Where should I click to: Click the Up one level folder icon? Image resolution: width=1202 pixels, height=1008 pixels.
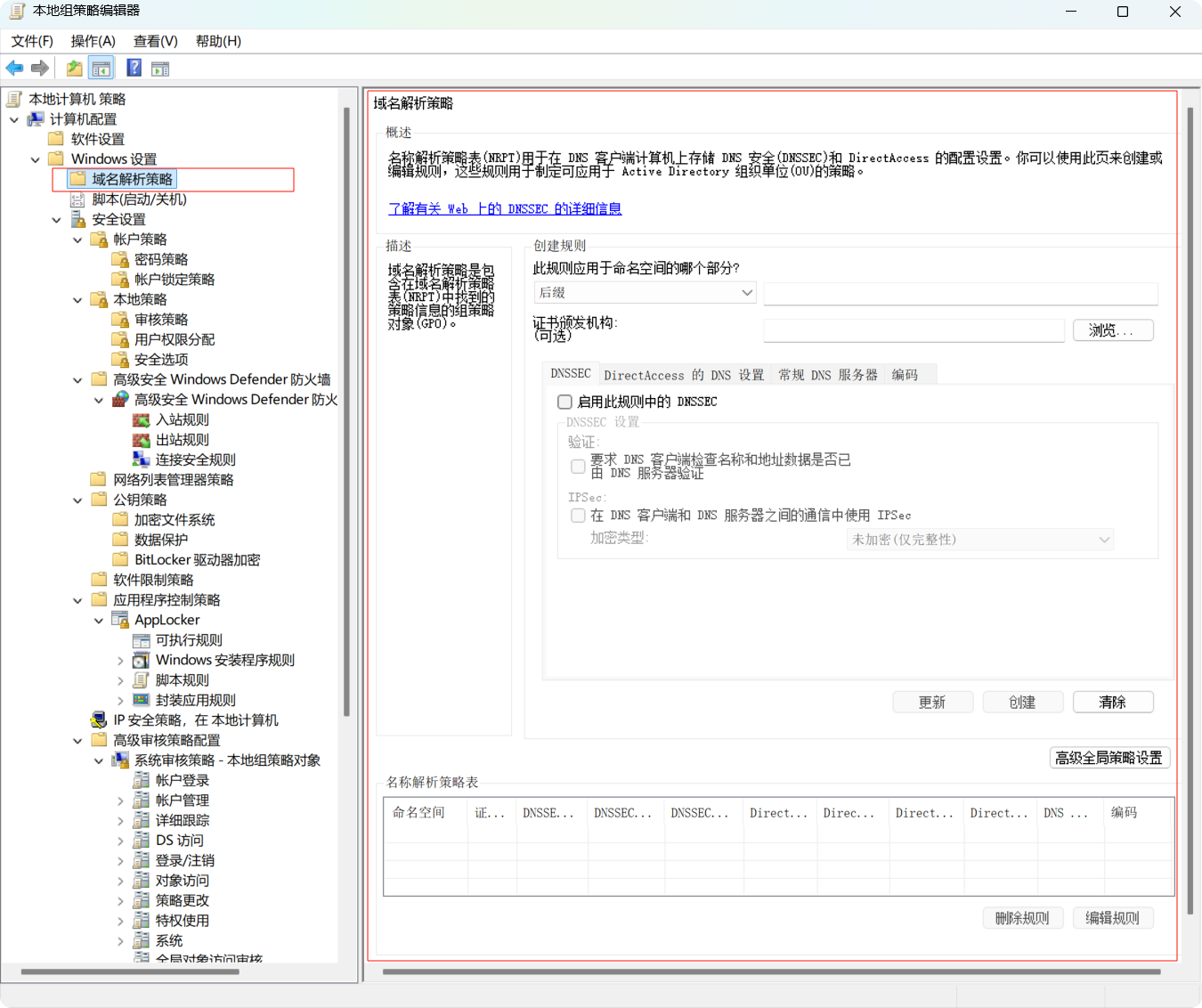(75, 68)
